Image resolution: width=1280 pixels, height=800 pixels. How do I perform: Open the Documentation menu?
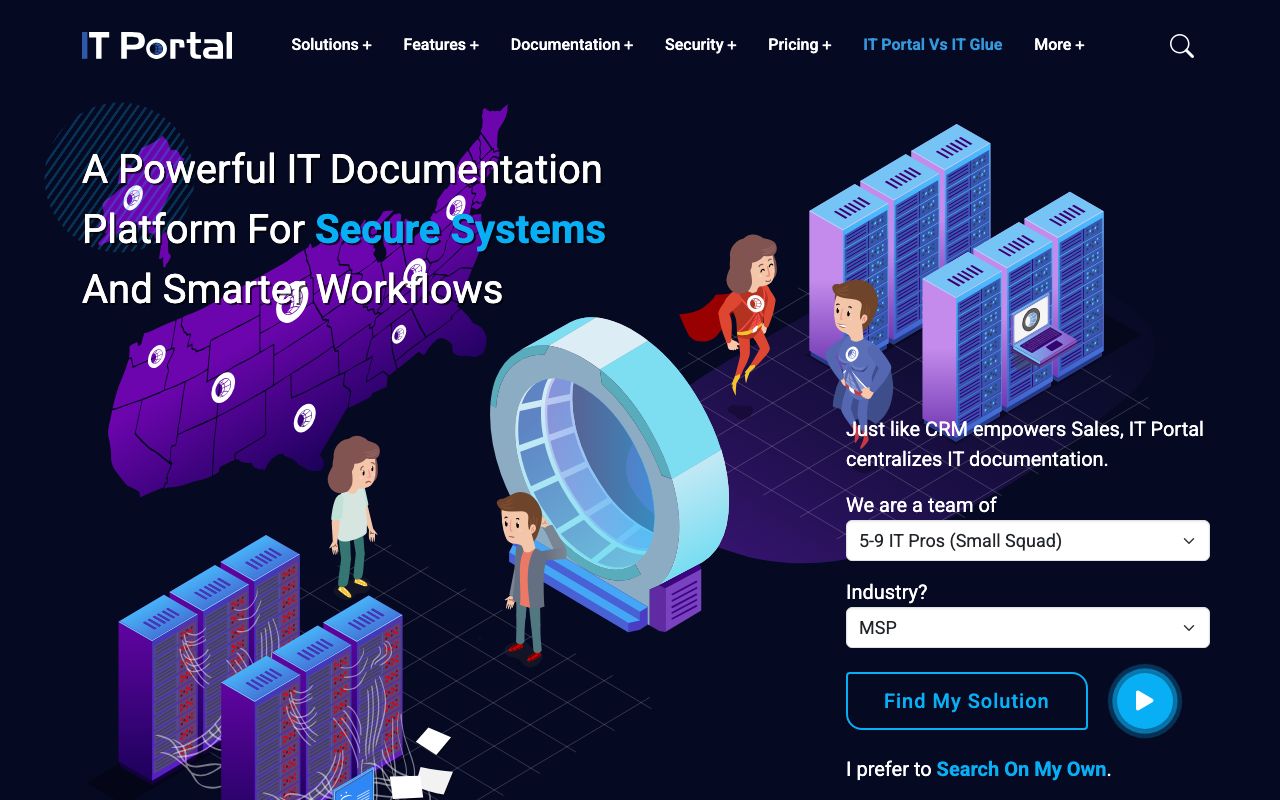[572, 45]
